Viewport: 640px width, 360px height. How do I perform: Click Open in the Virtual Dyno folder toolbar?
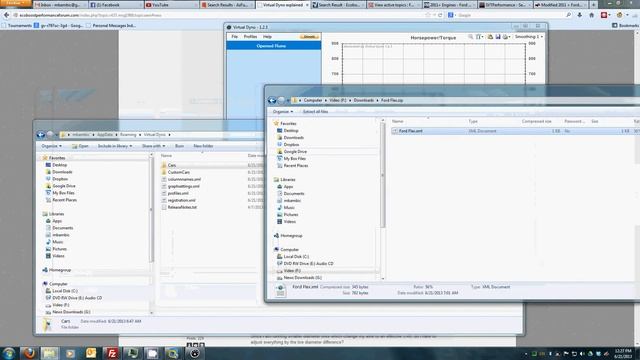click(x=80, y=146)
